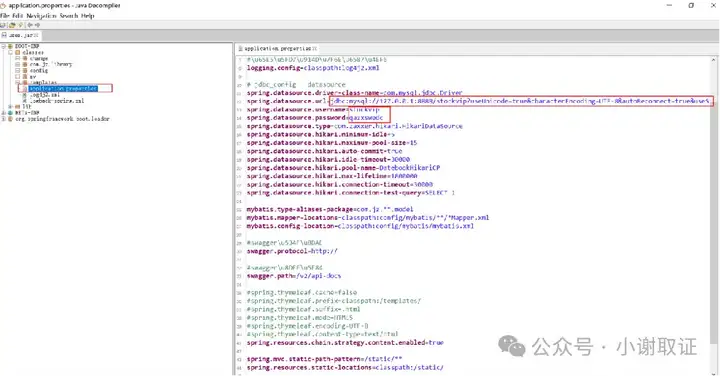Click the Java Decompiler title bar app icon
720x376 pixels.
[3, 6]
